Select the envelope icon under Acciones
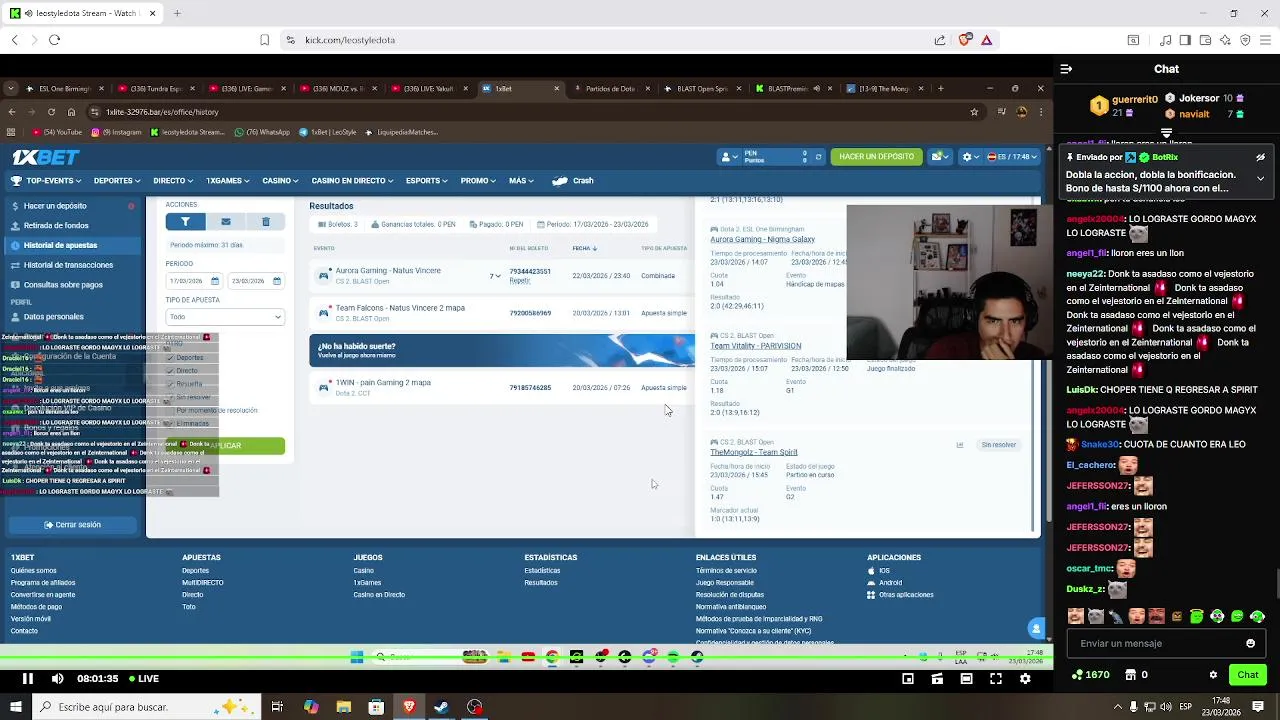 pos(225,222)
